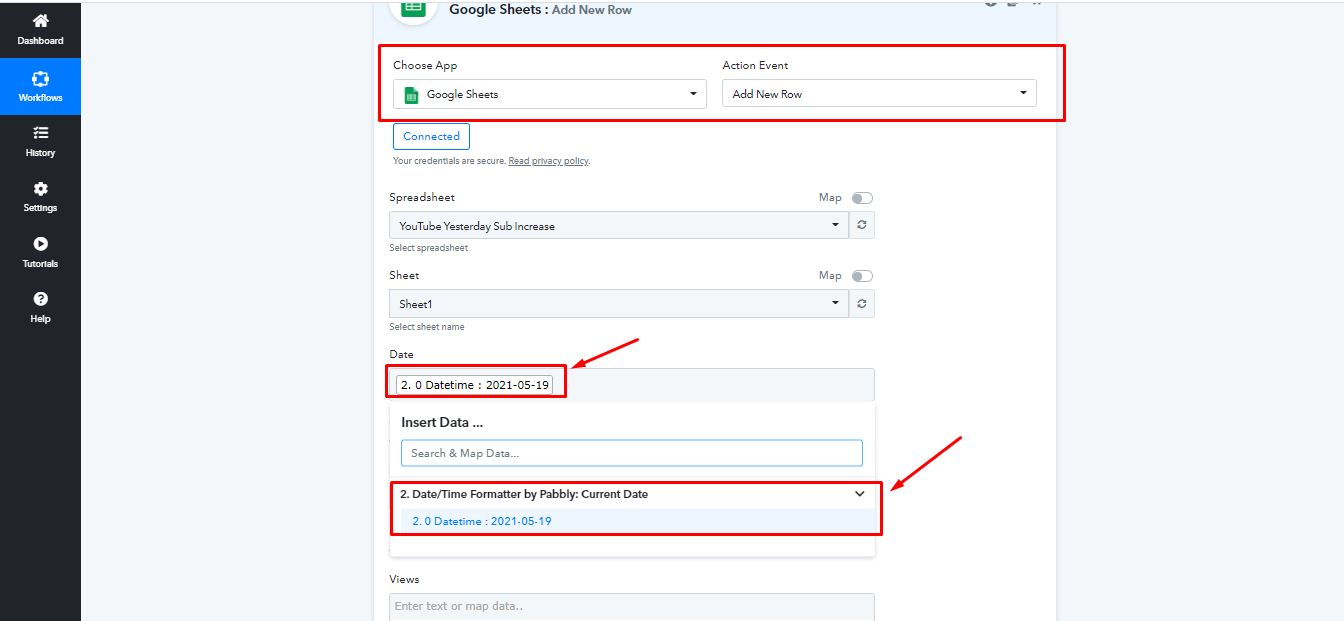Refresh the Spreadsheet list
The width and height of the screenshot is (1344, 621).
pyautogui.click(x=862, y=225)
